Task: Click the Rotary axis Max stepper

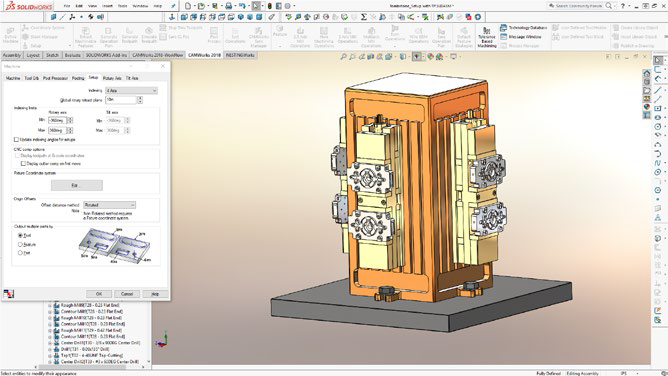Action: pyautogui.click(x=70, y=130)
